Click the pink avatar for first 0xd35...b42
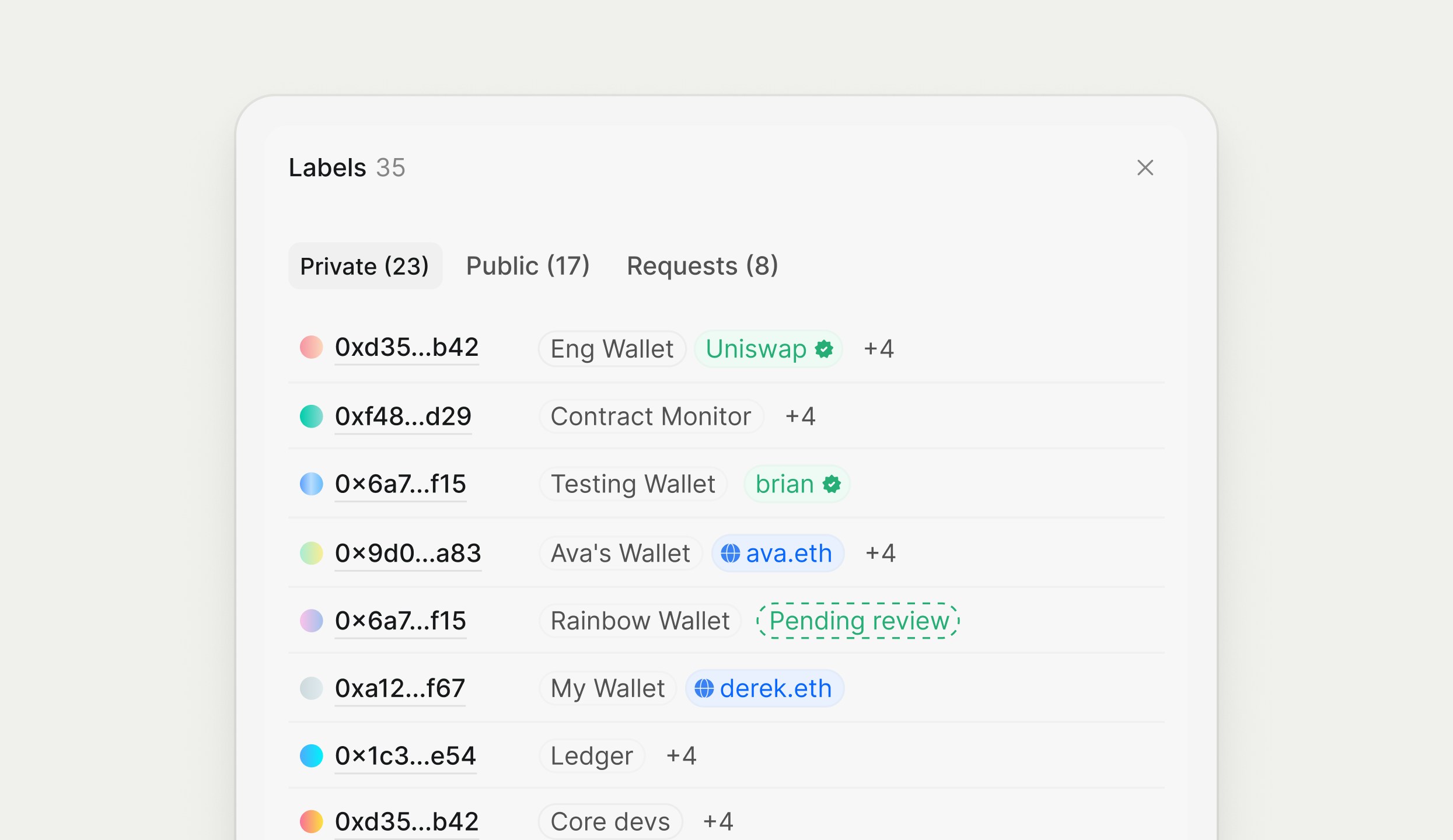Screen dimensions: 1453x840 tap(312, 348)
